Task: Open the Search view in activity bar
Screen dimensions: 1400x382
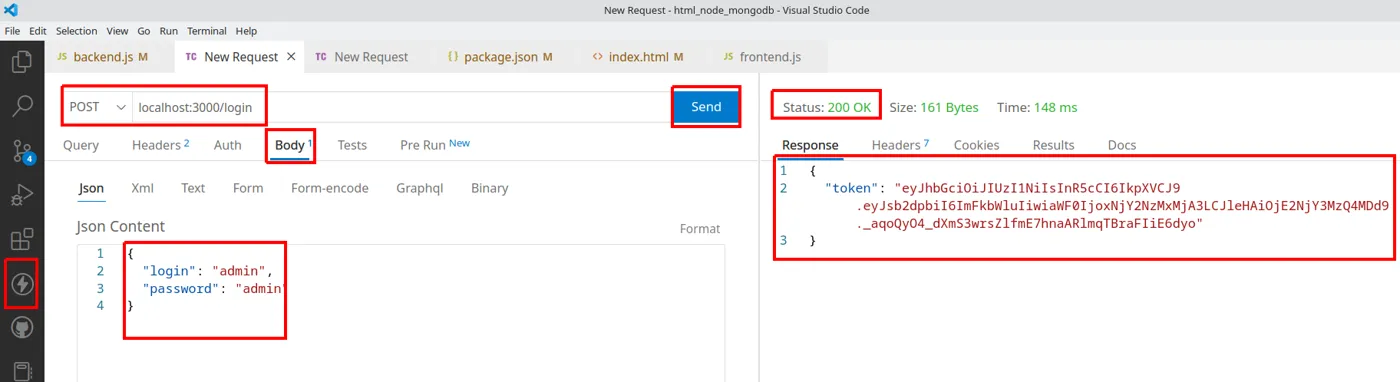Action: click(x=22, y=106)
